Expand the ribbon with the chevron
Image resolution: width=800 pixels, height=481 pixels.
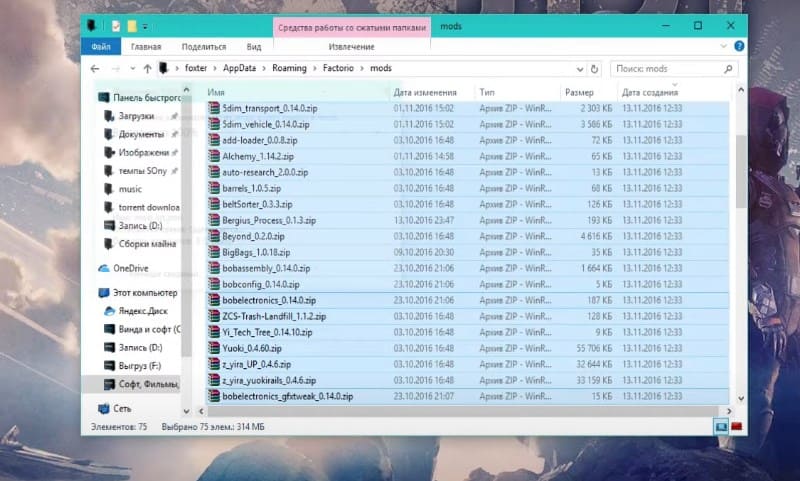click(x=725, y=46)
